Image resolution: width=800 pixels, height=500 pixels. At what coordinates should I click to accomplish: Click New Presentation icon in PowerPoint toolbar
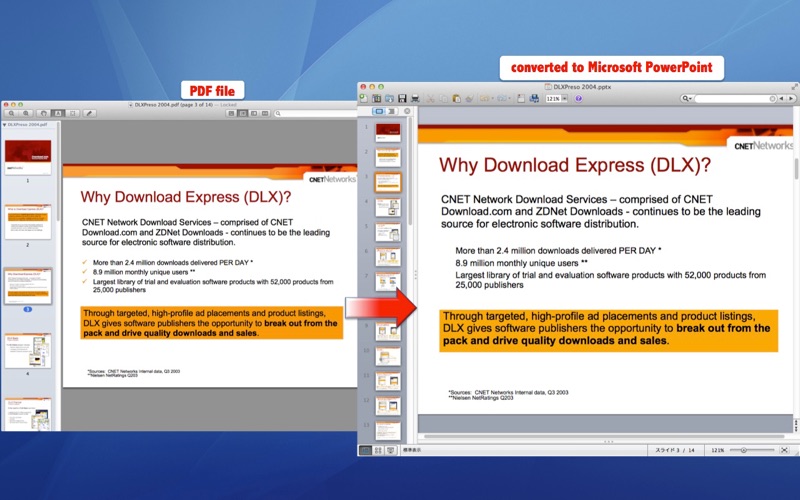[363, 98]
